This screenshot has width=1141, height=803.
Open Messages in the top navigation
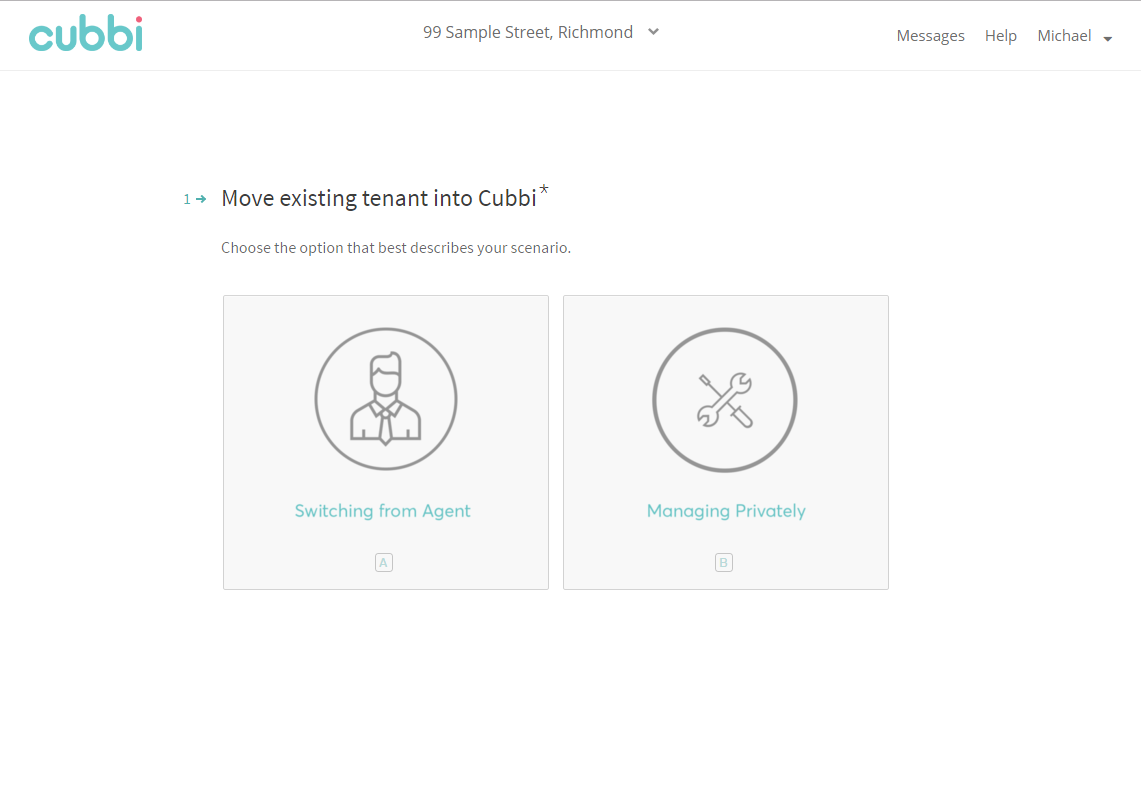(x=930, y=36)
